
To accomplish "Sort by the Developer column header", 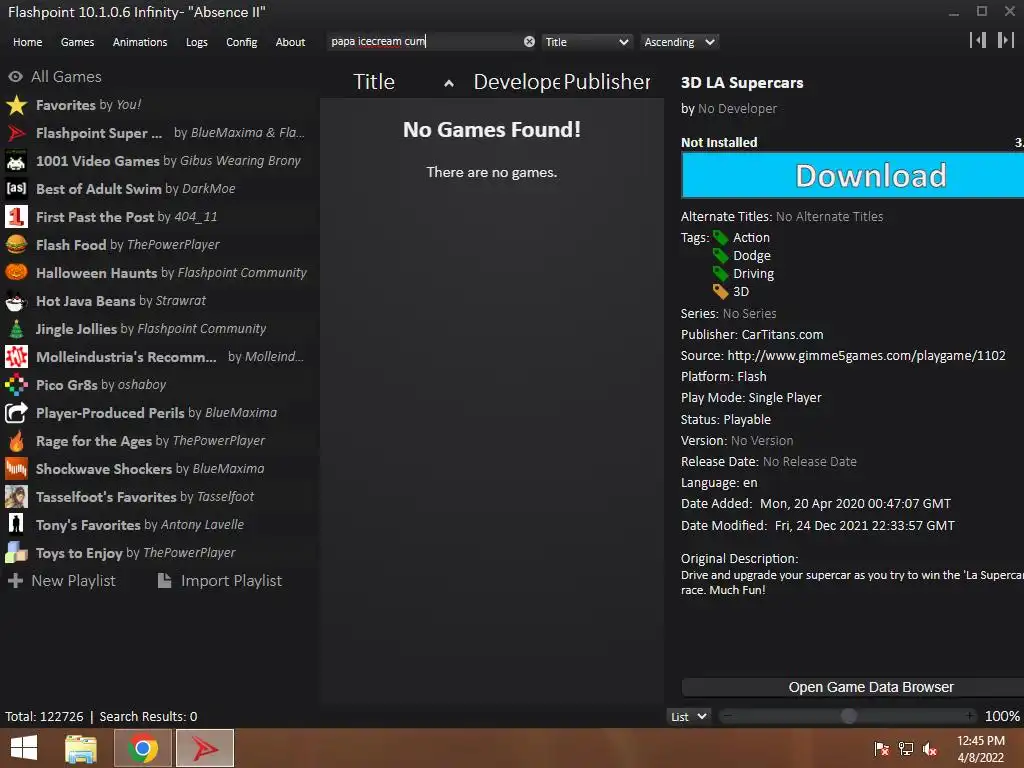I will [x=516, y=82].
